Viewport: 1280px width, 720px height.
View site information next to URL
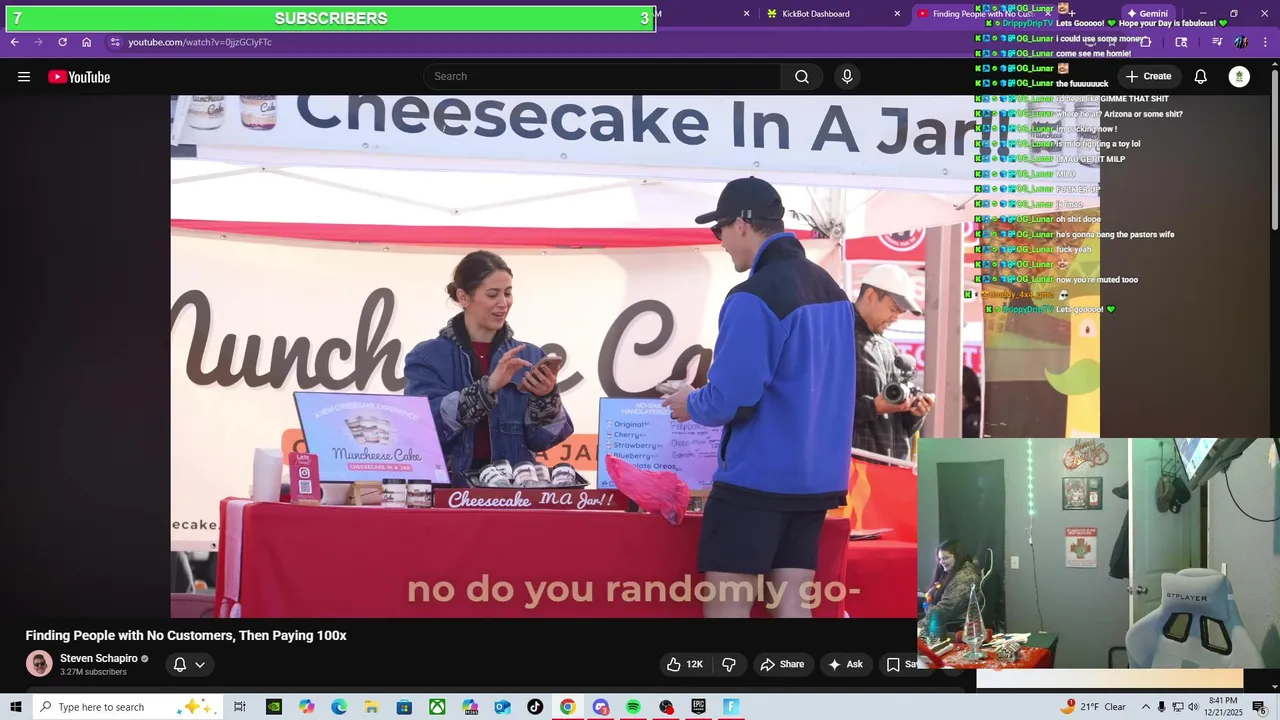point(115,42)
